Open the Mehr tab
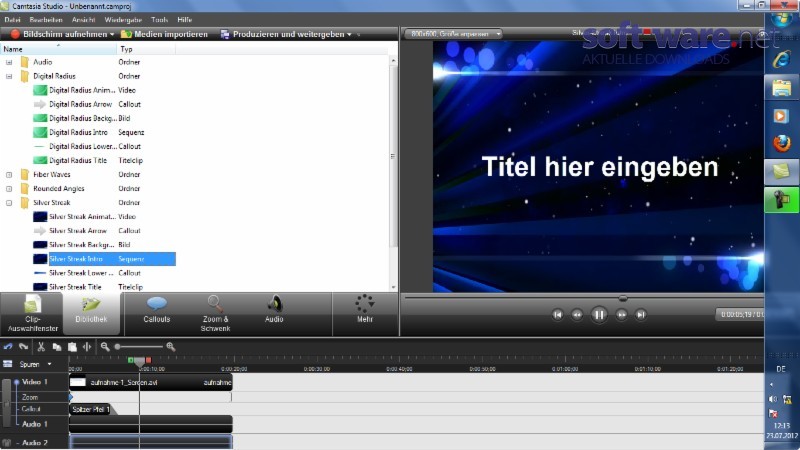This screenshot has width=800, height=450. pos(365,311)
